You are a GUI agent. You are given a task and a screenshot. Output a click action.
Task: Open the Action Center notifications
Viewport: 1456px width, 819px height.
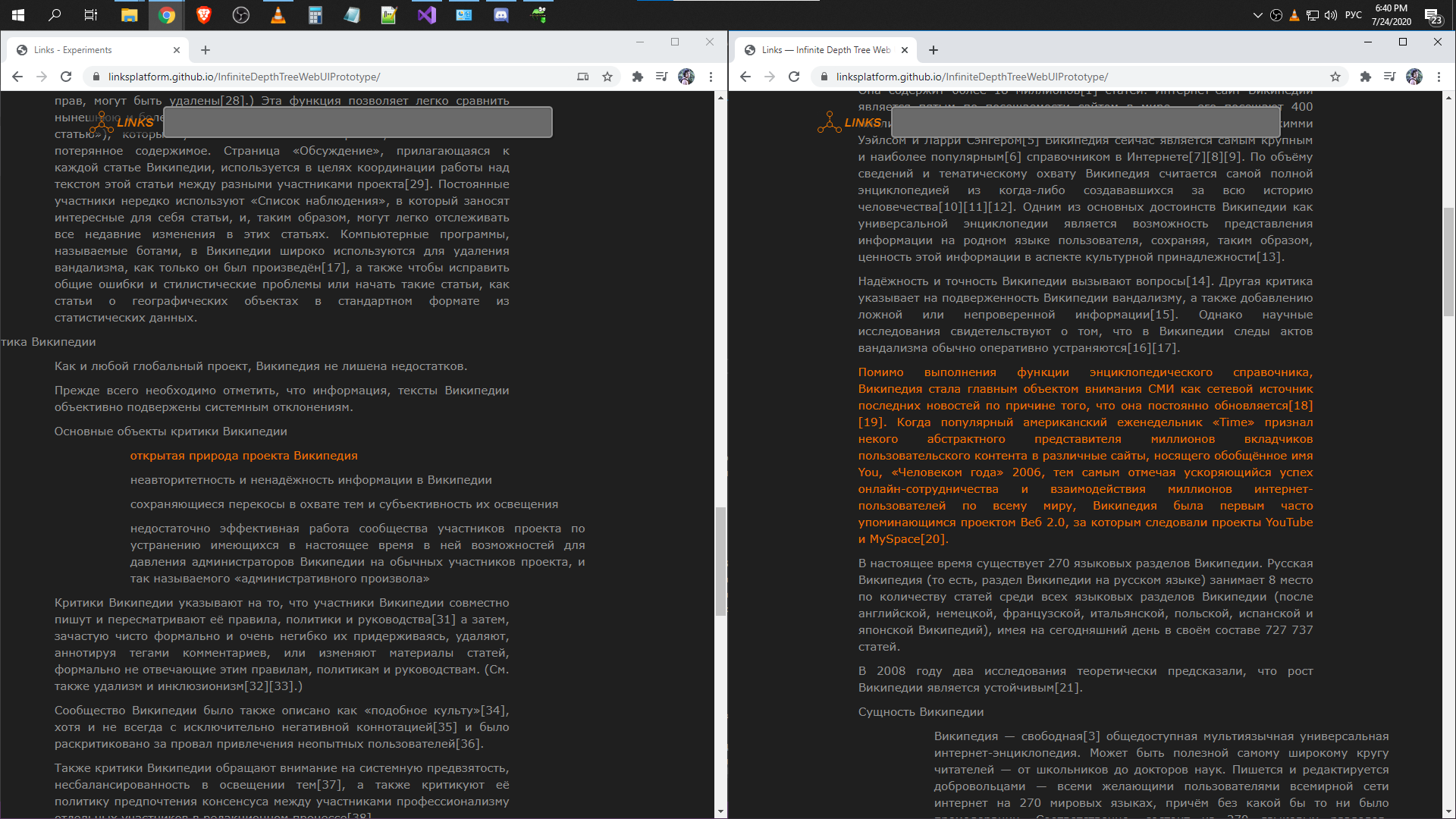coord(1432,15)
